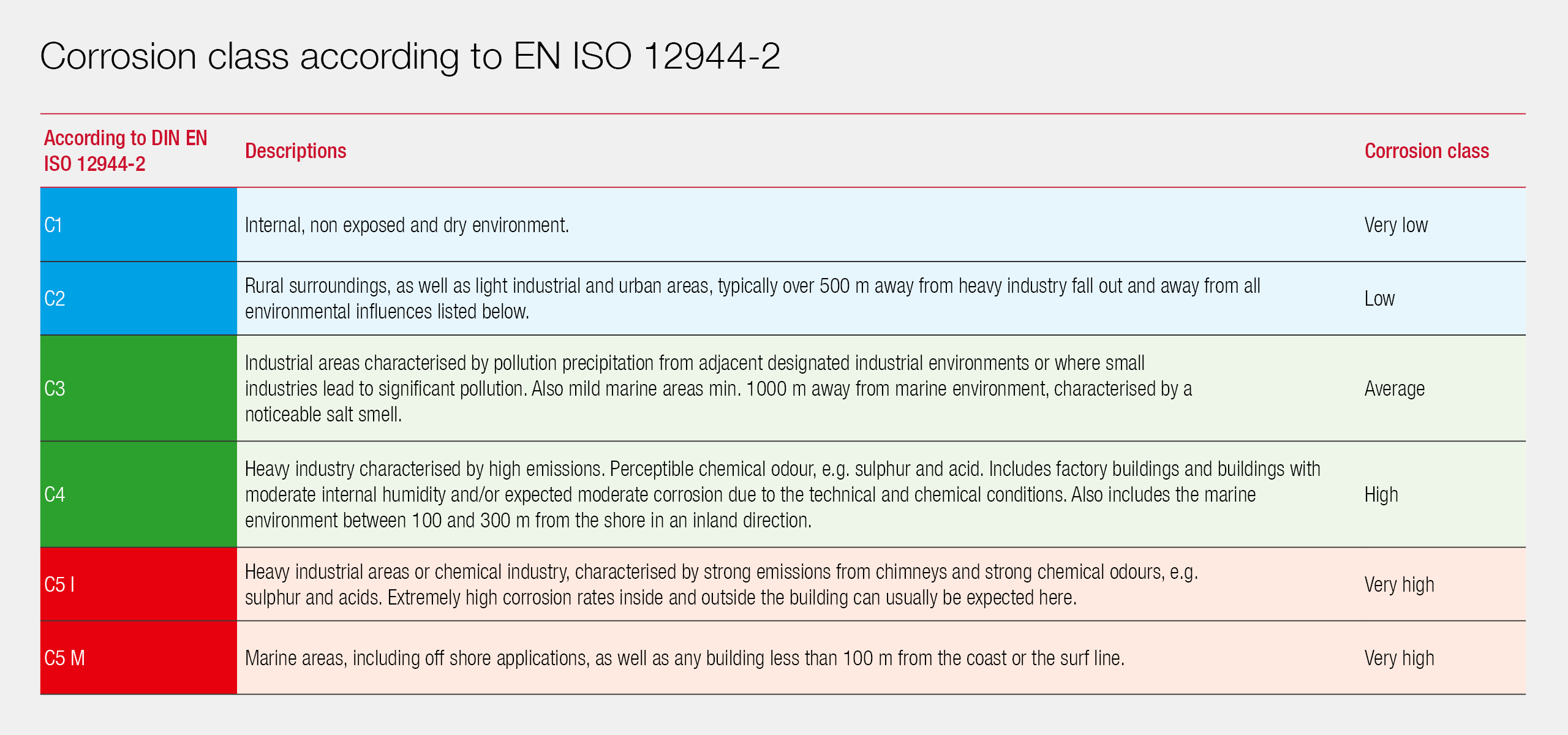Select the red C5 I cell
Screen dimensions: 1568x735
[138, 584]
